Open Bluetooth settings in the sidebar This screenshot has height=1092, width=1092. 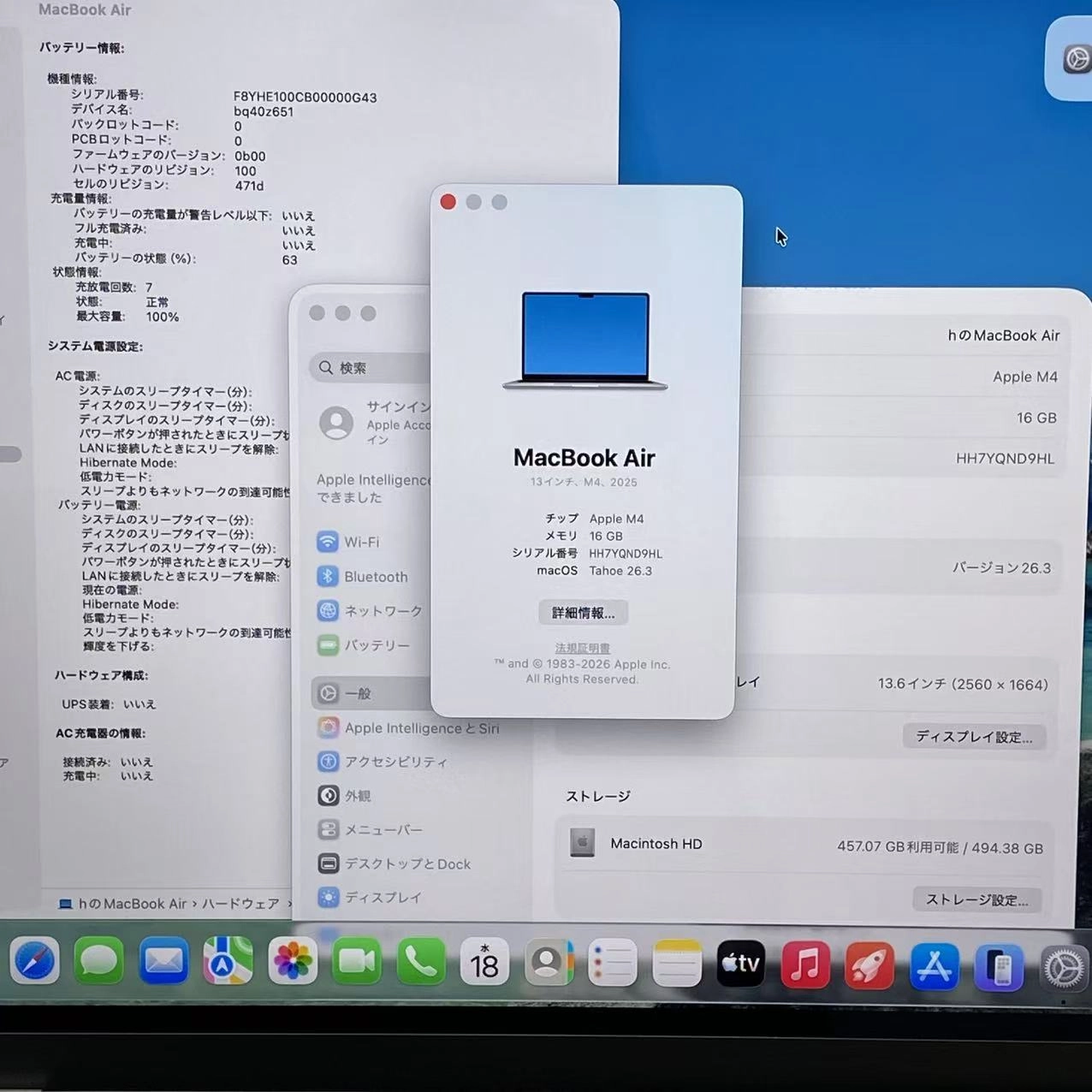pos(375,576)
